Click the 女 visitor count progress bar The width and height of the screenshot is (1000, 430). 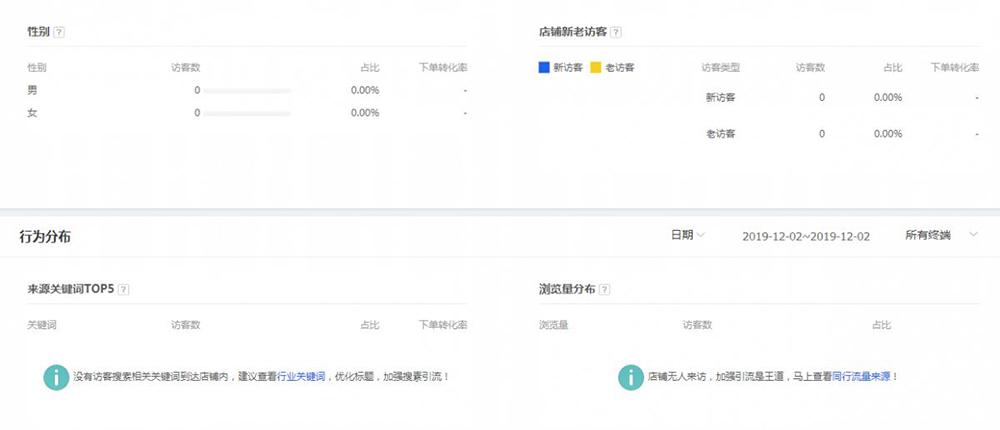[247, 113]
